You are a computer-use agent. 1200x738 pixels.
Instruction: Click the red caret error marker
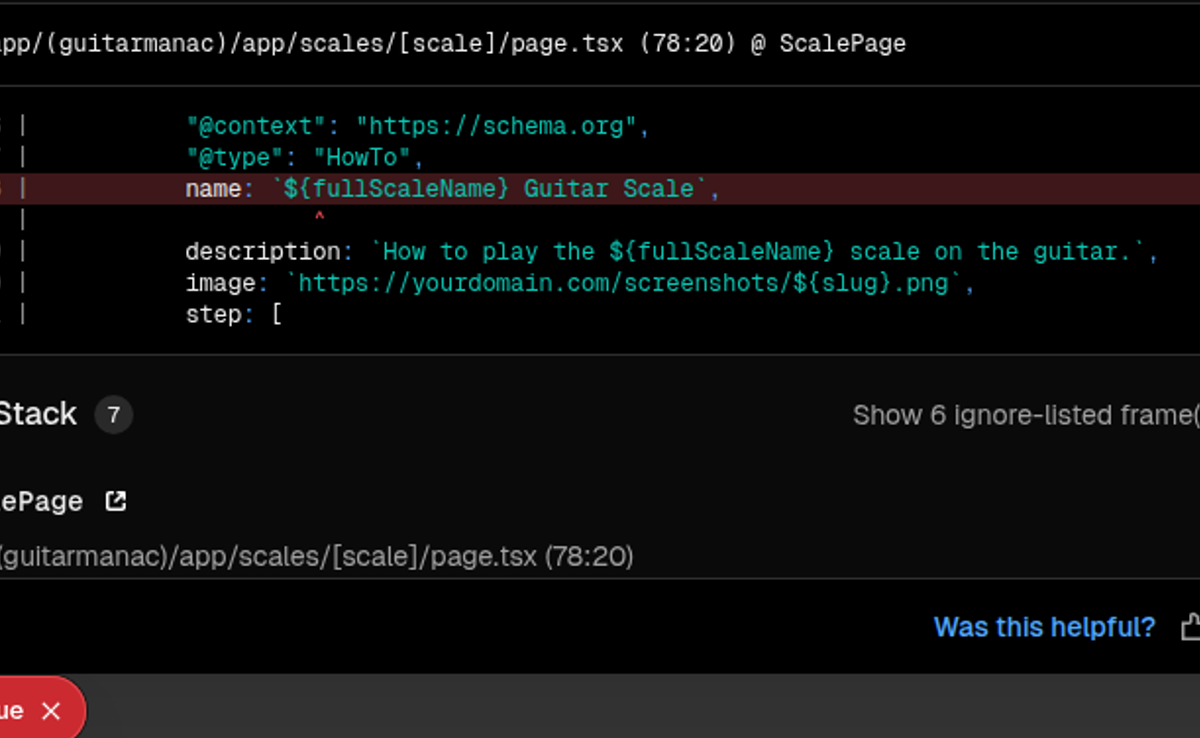319,216
